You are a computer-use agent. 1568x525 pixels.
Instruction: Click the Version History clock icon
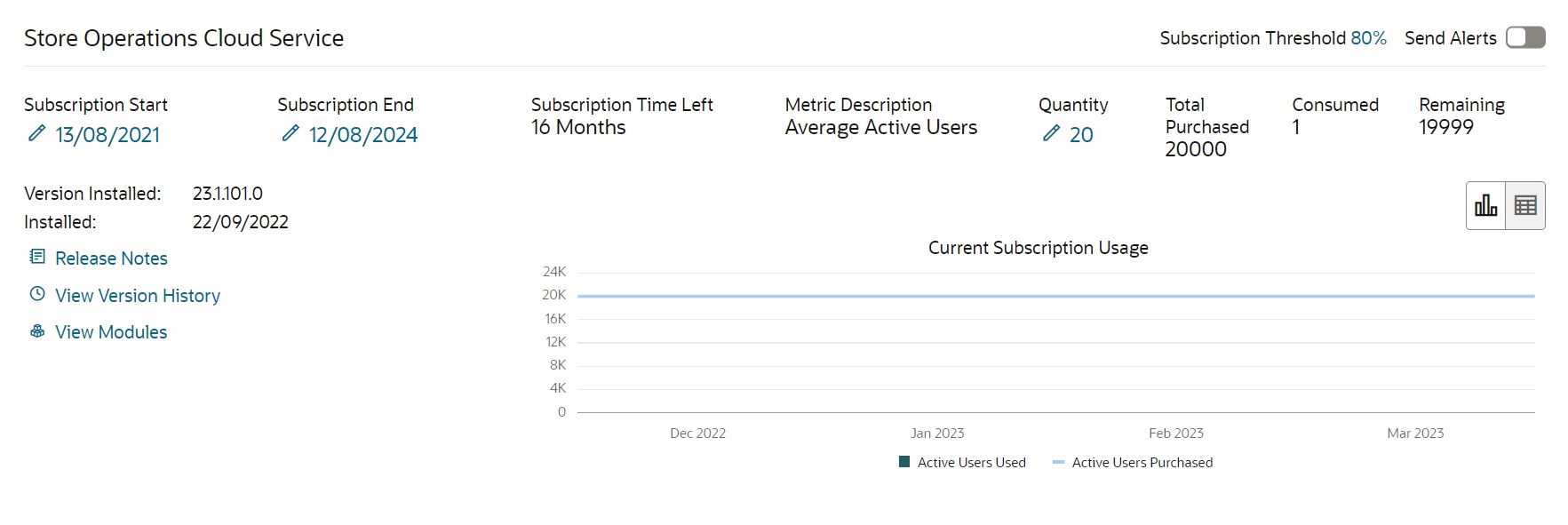point(37,294)
